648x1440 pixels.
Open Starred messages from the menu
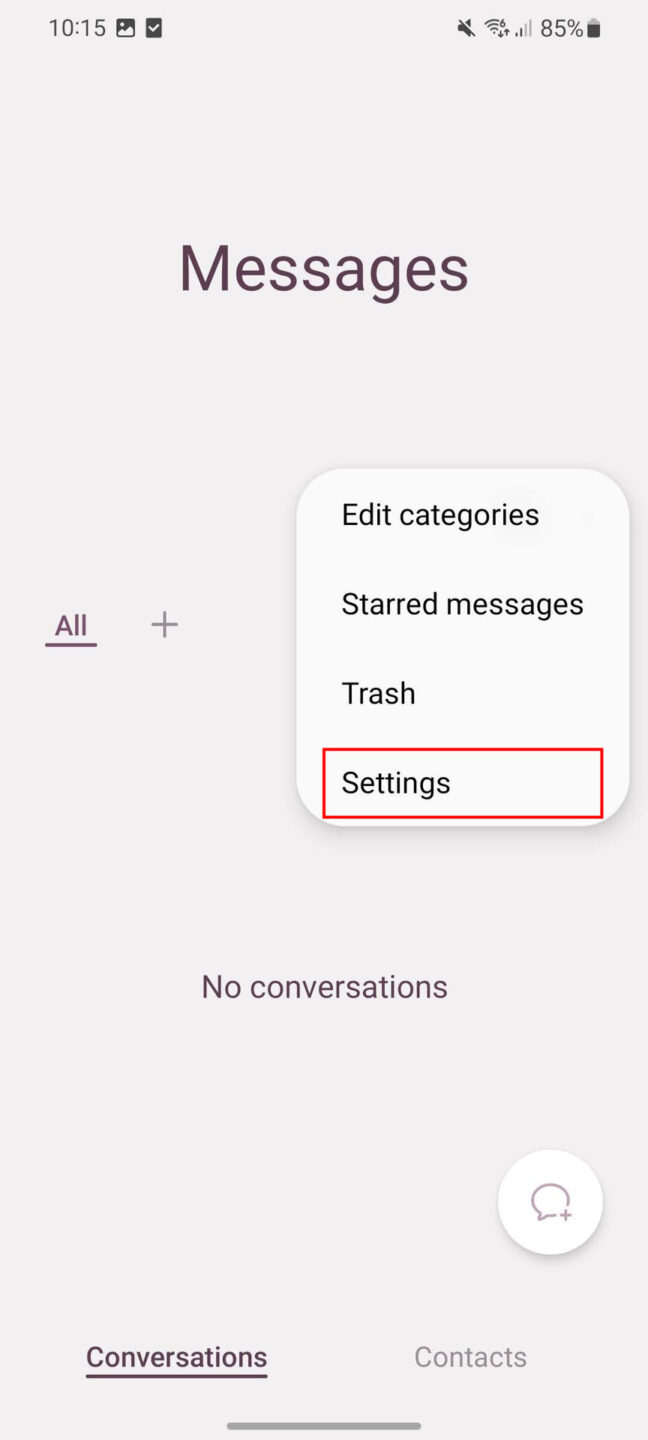(462, 604)
